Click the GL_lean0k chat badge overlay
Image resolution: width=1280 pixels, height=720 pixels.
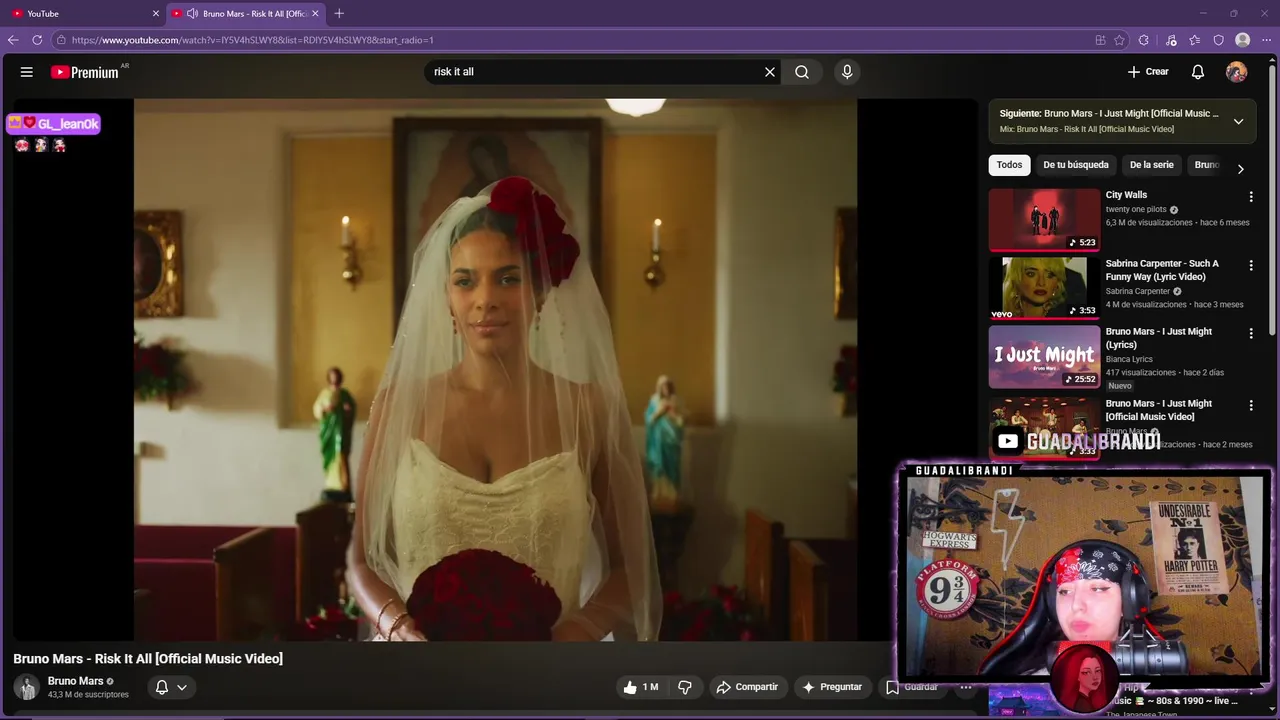tap(53, 124)
